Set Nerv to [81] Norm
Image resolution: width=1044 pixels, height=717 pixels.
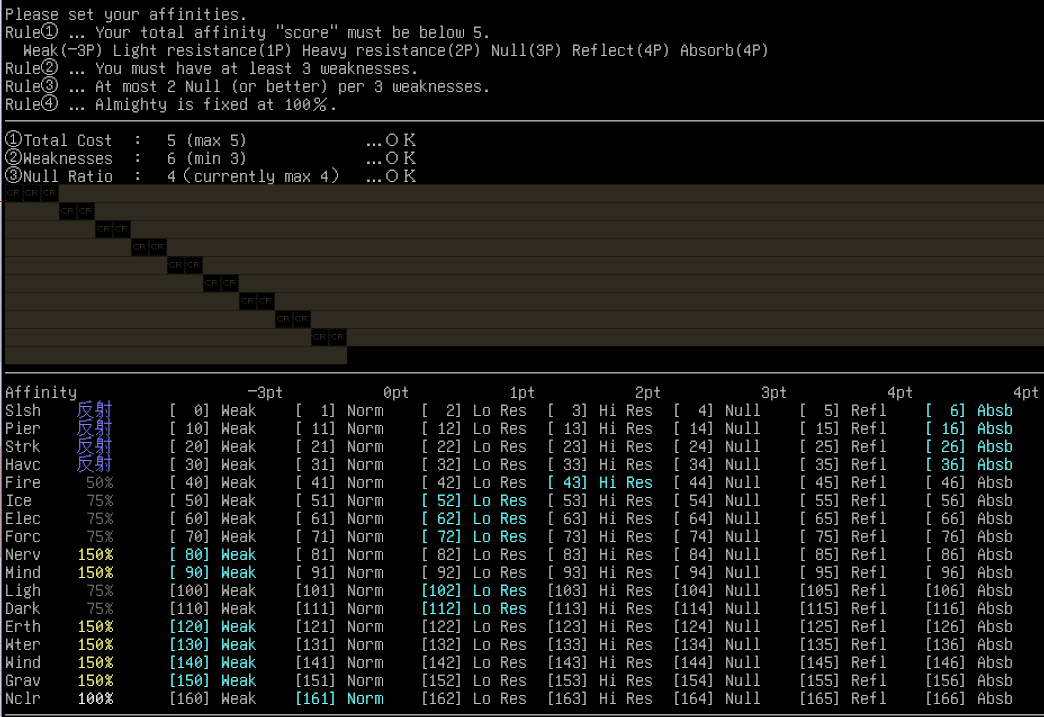click(x=339, y=555)
